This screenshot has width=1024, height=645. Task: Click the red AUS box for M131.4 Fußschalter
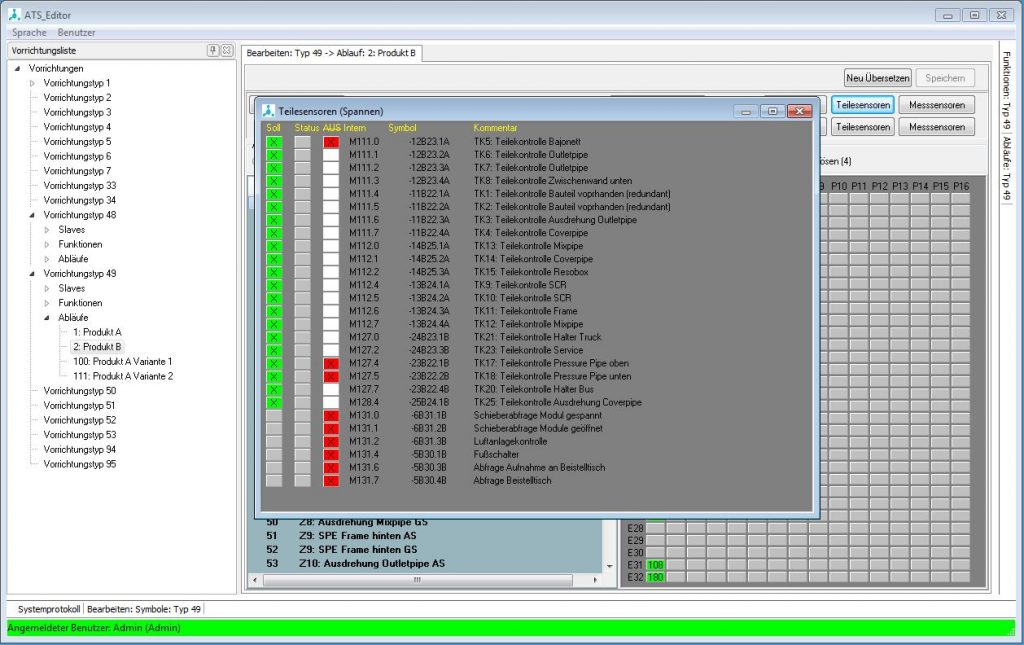click(331, 454)
